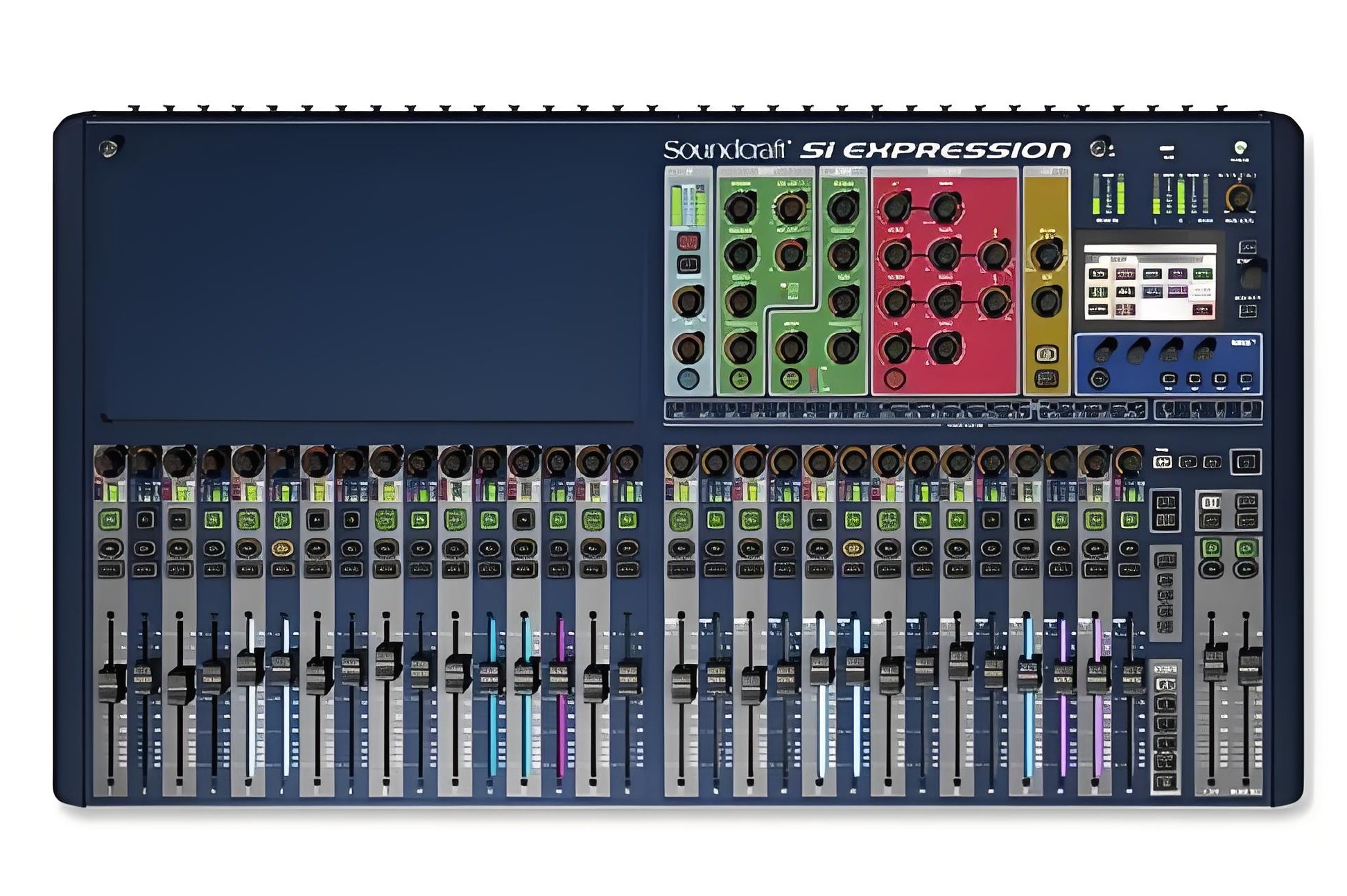
Task: Click the dark scroll encoder right of the touchscreen
Action: (x=1251, y=276)
